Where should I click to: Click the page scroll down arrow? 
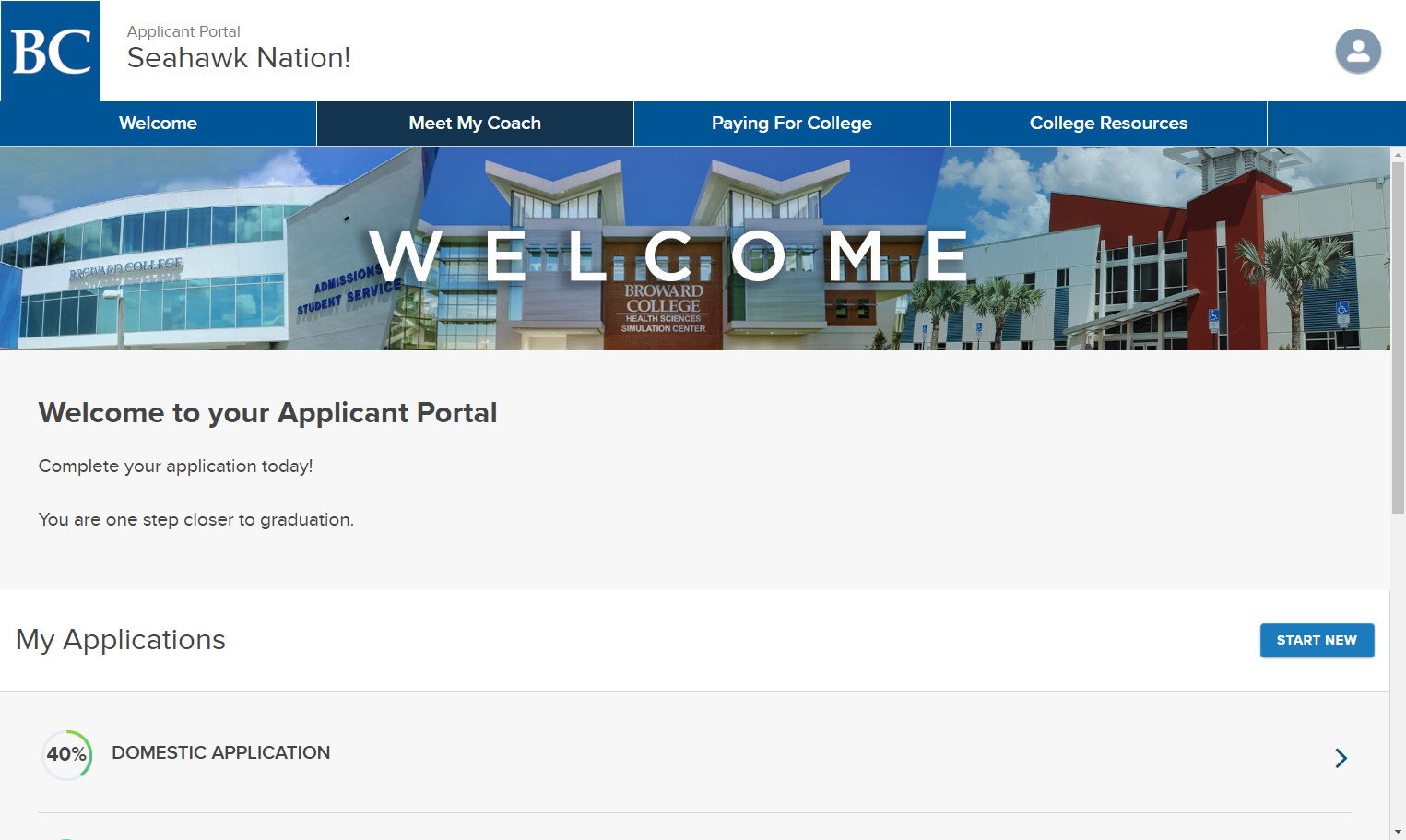tap(1398, 832)
